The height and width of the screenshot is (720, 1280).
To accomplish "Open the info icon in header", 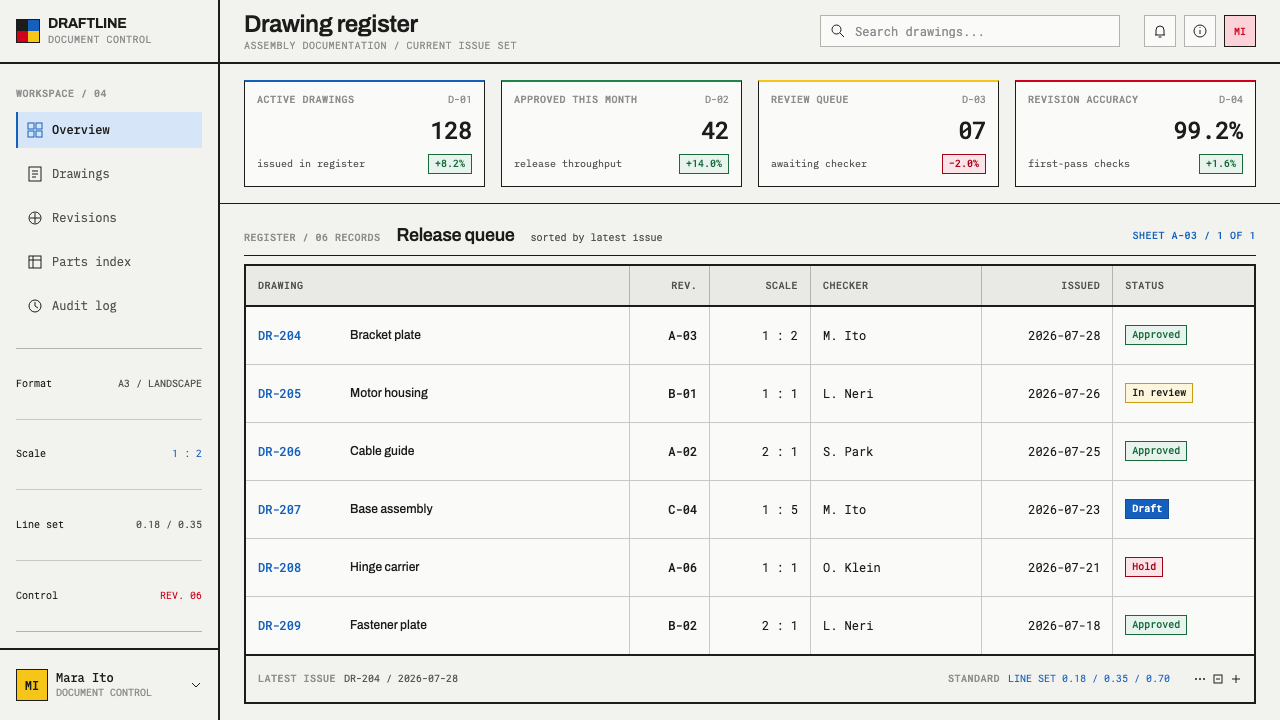I will pos(1200,31).
